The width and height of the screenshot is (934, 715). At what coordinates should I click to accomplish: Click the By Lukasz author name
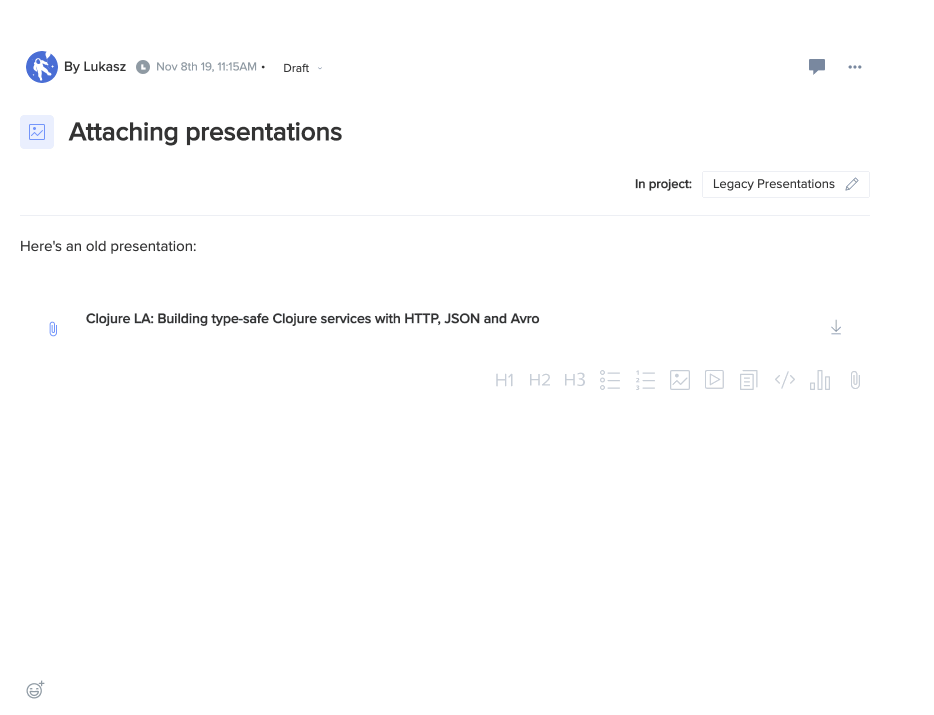(x=95, y=67)
